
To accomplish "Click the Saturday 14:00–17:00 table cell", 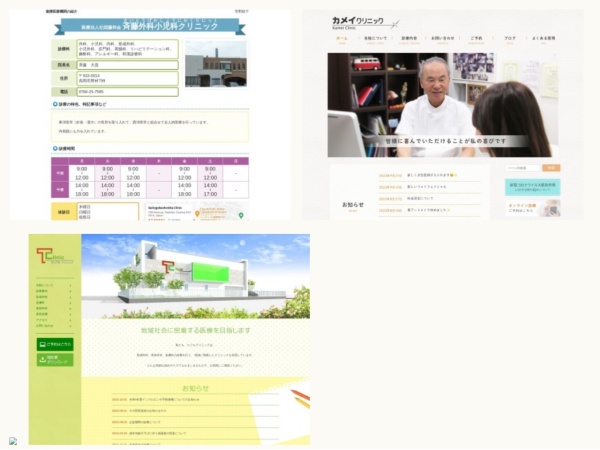I will coord(210,189).
